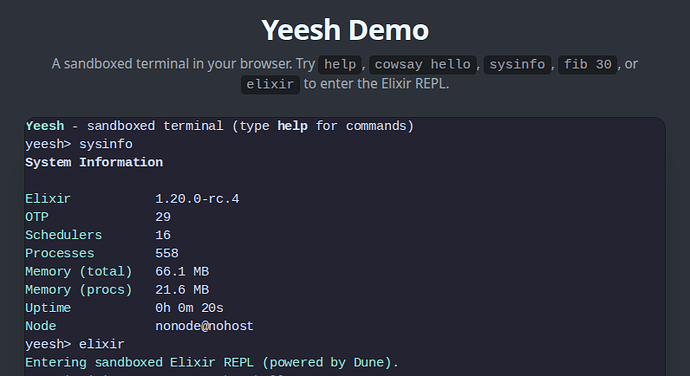This screenshot has width=690, height=376.
Task: Click the 'Memory (procs)' label
Action: 79,290
